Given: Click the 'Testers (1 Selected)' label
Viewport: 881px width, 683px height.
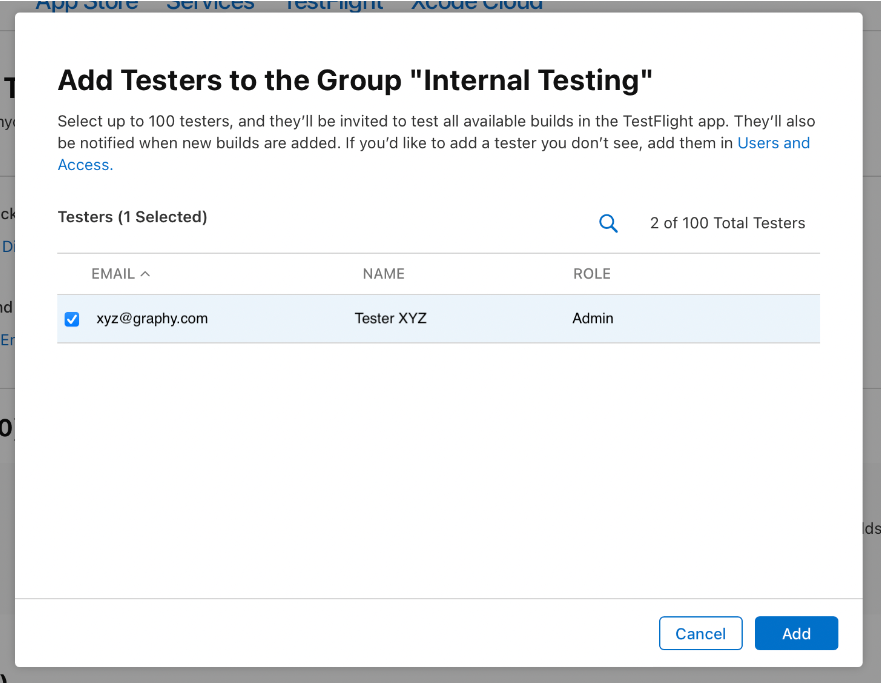Looking at the screenshot, I should point(132,217).
